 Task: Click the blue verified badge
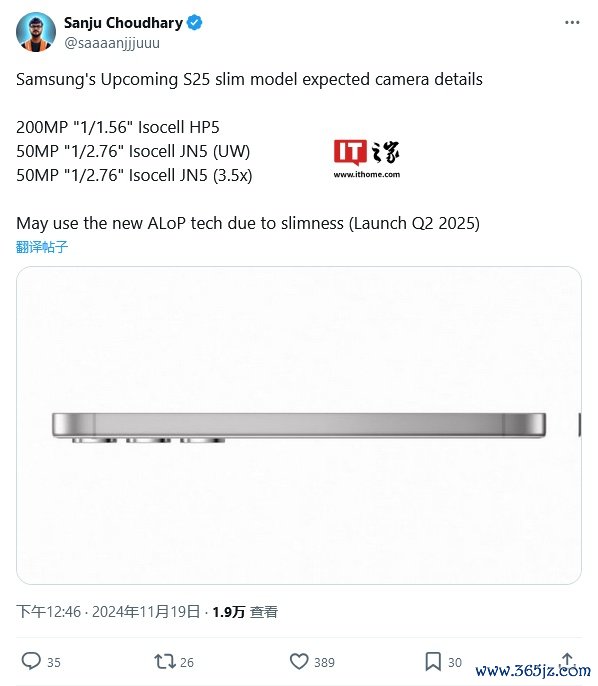pyautogui.click(x=194, y=22)
